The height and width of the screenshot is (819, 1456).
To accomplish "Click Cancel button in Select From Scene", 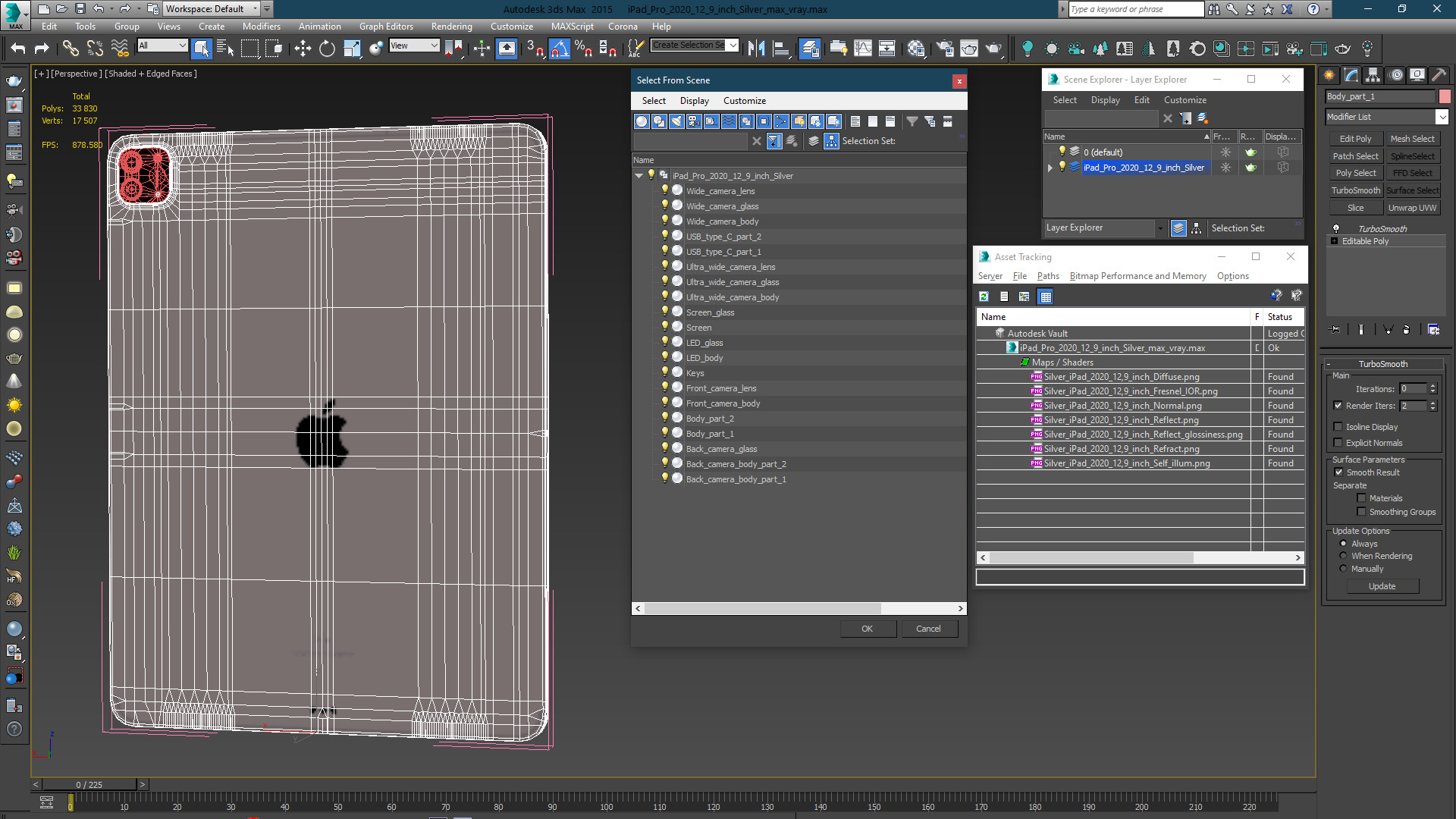I will tap(927, 628).
